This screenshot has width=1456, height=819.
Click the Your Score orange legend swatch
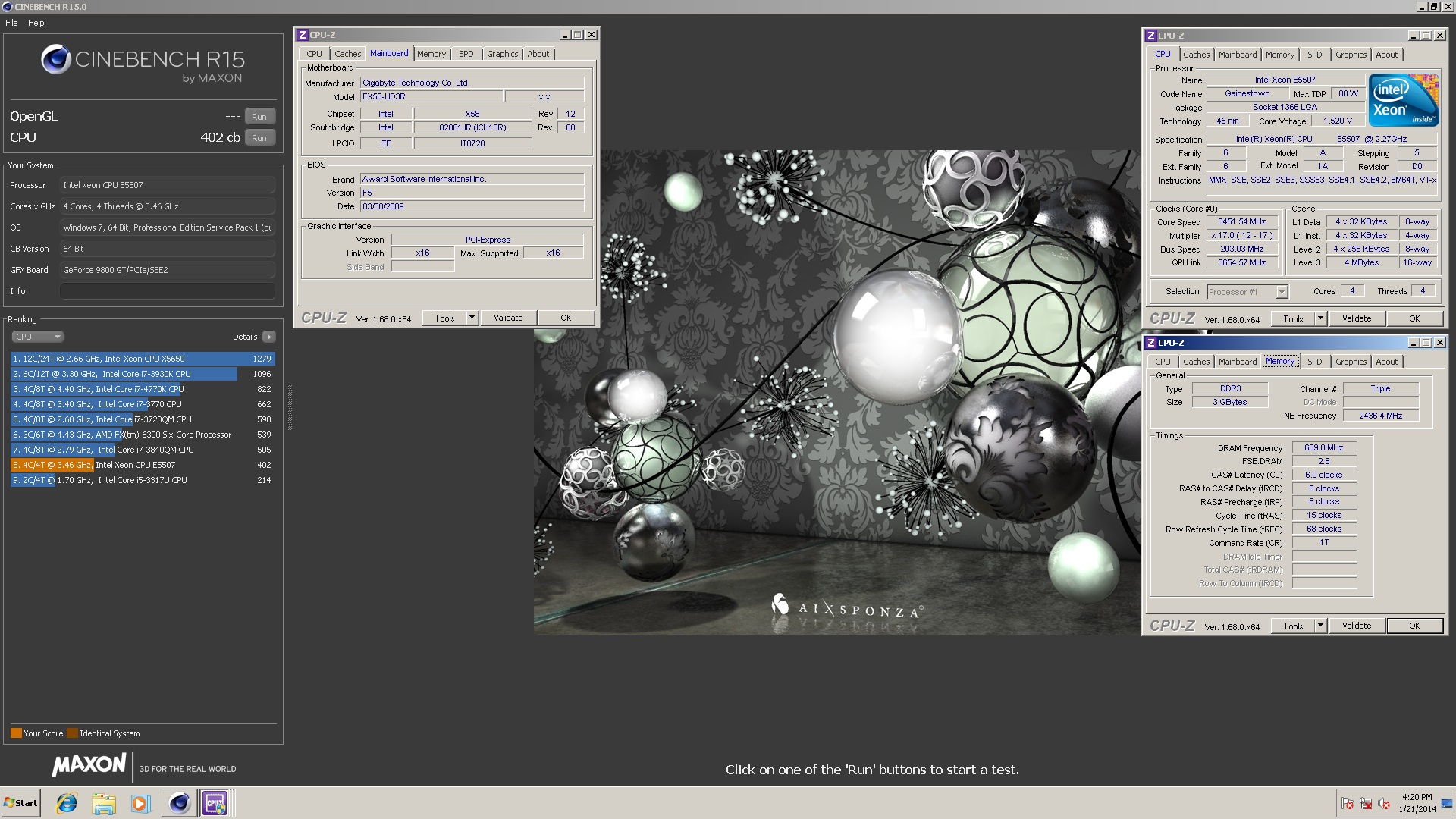click(x=16, y=733)
